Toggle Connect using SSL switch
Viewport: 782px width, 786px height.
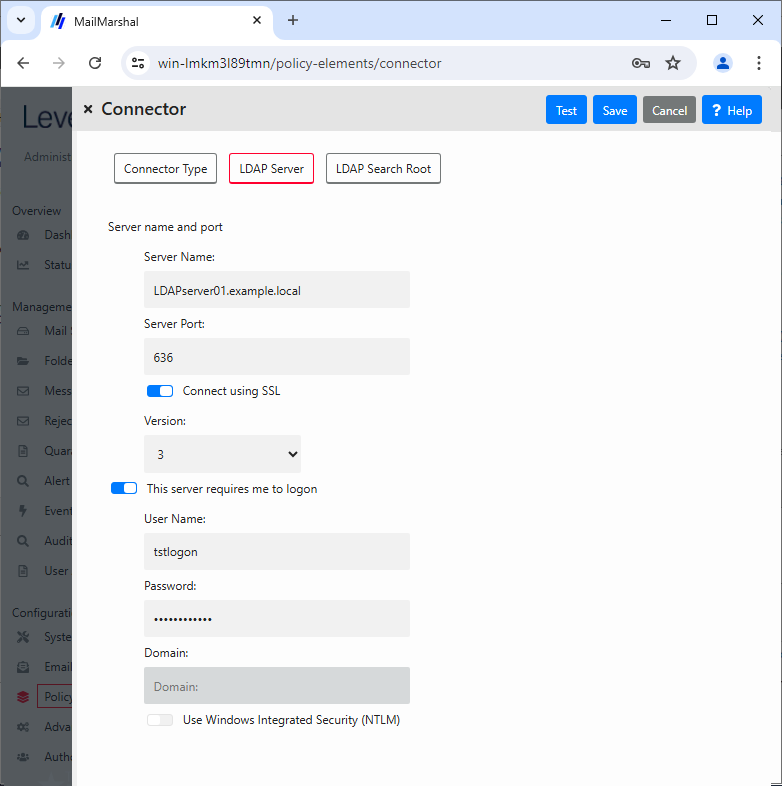point(160,391)
